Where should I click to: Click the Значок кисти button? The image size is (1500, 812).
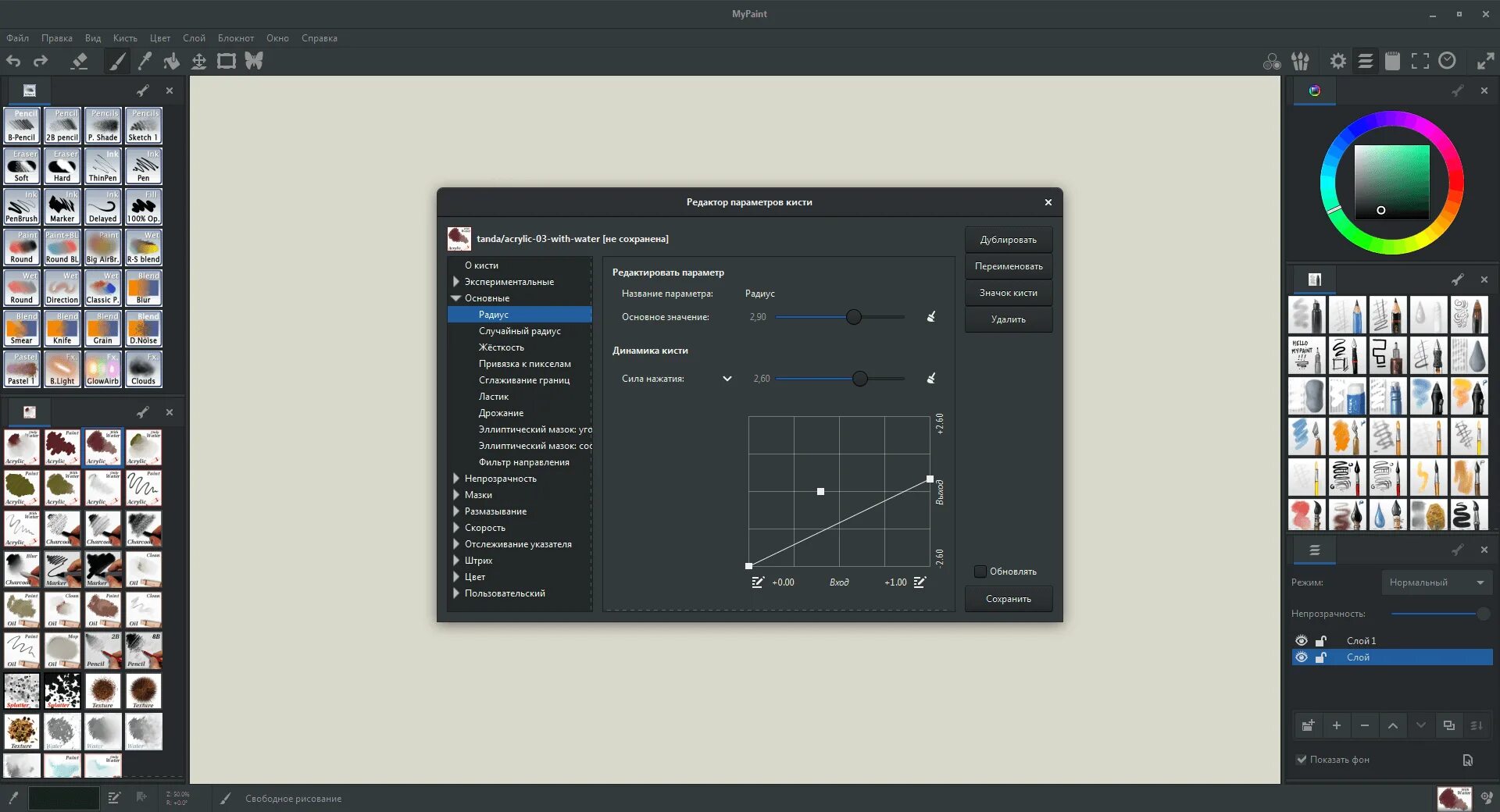pyautogui.click(x=1009, y=293)
